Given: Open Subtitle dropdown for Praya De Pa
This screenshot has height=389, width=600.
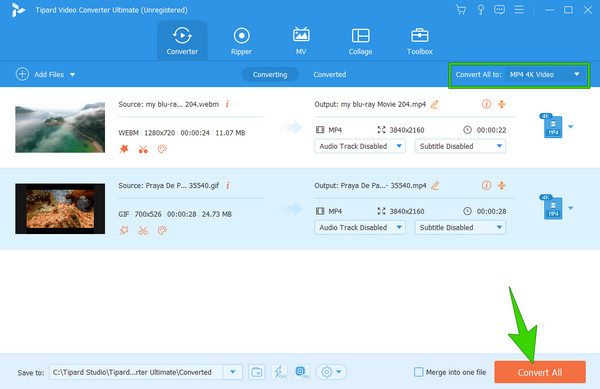Looking at the screenshot, I should coord(460,228).
